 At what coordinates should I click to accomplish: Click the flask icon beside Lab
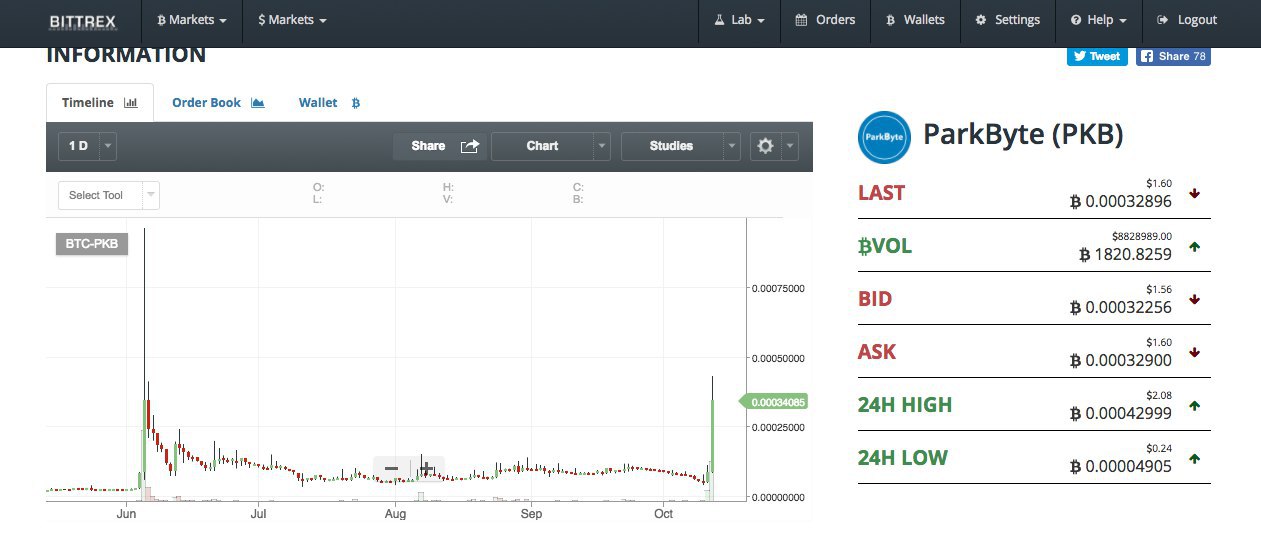coord(718,20)
